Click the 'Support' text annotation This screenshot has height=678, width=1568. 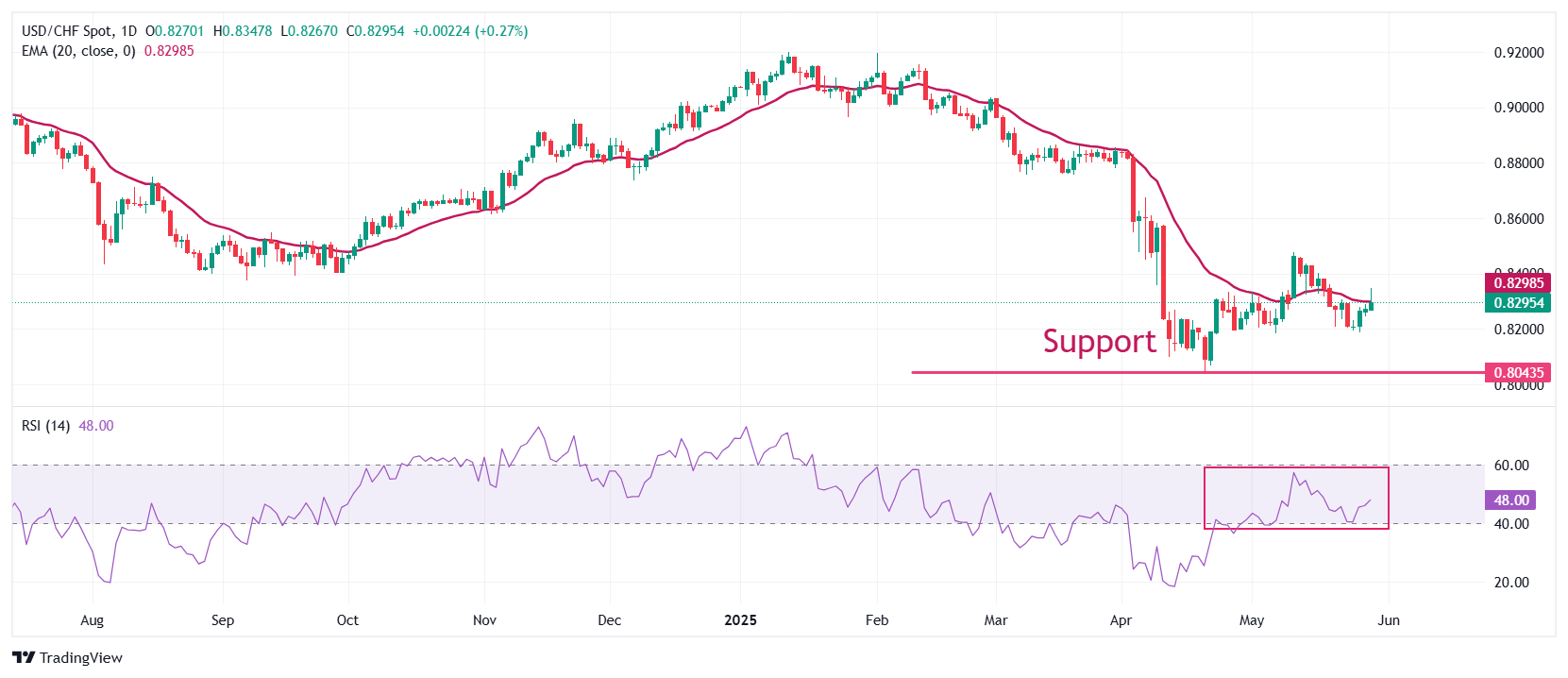[x=1099, y=341]
